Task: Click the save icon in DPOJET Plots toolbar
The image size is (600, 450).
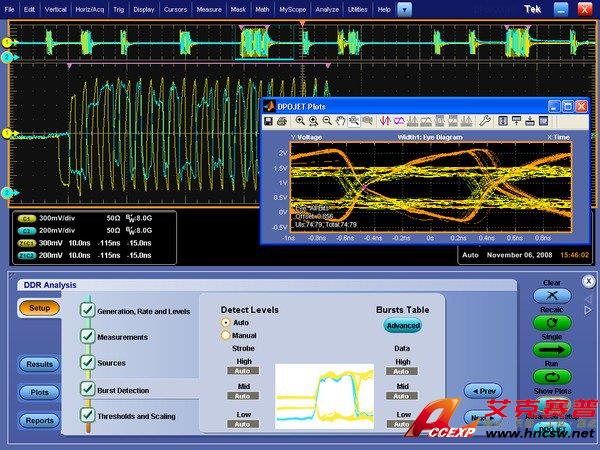Action: click(268, 121)
